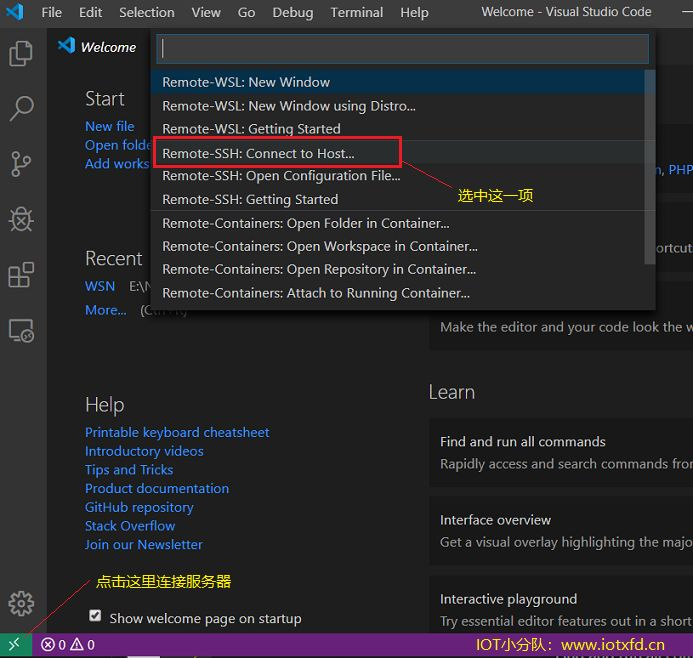Viewport: 693px width, 658px height.
Task: Click Interface overview card
Action: click(x=561, y=531)
